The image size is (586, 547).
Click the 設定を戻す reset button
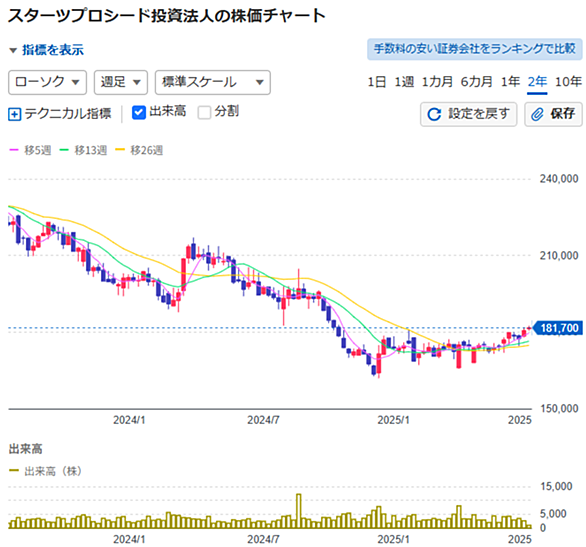coord(469,114)
